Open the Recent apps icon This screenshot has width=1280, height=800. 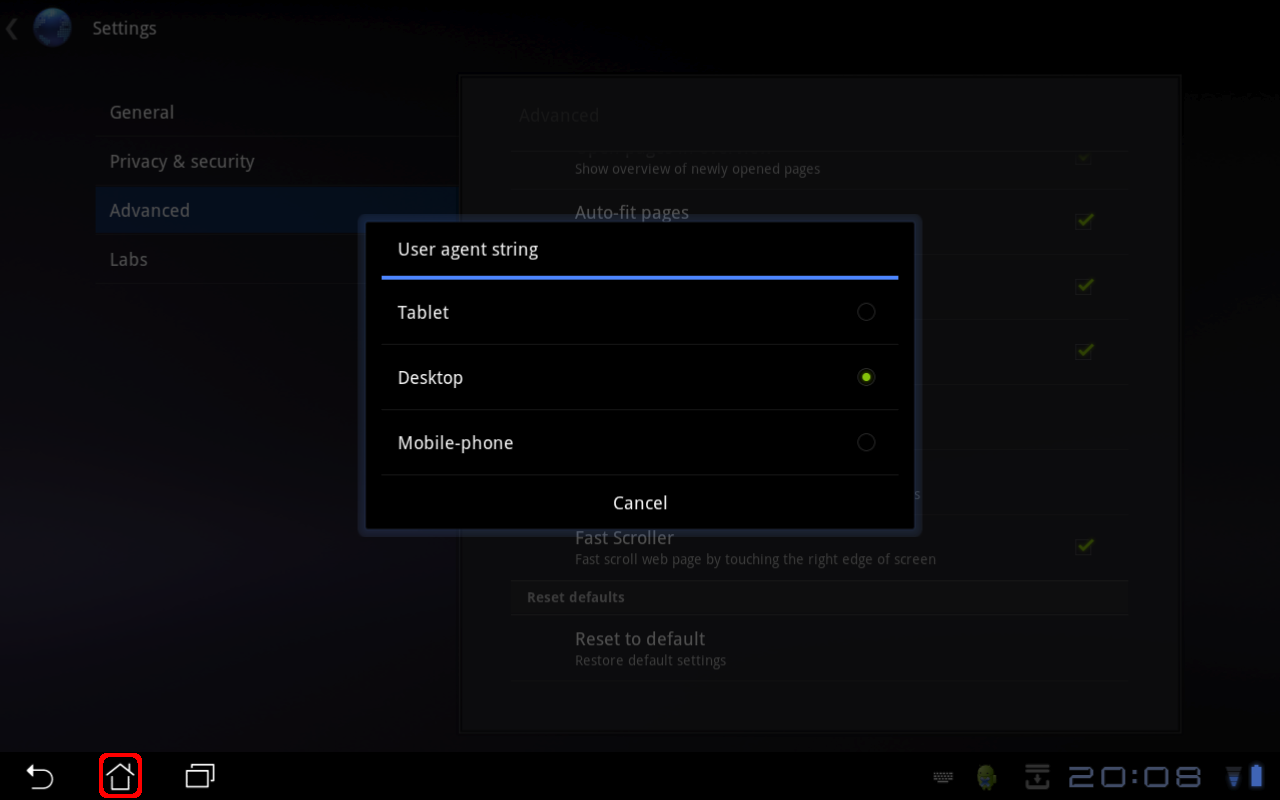point(200,776)
